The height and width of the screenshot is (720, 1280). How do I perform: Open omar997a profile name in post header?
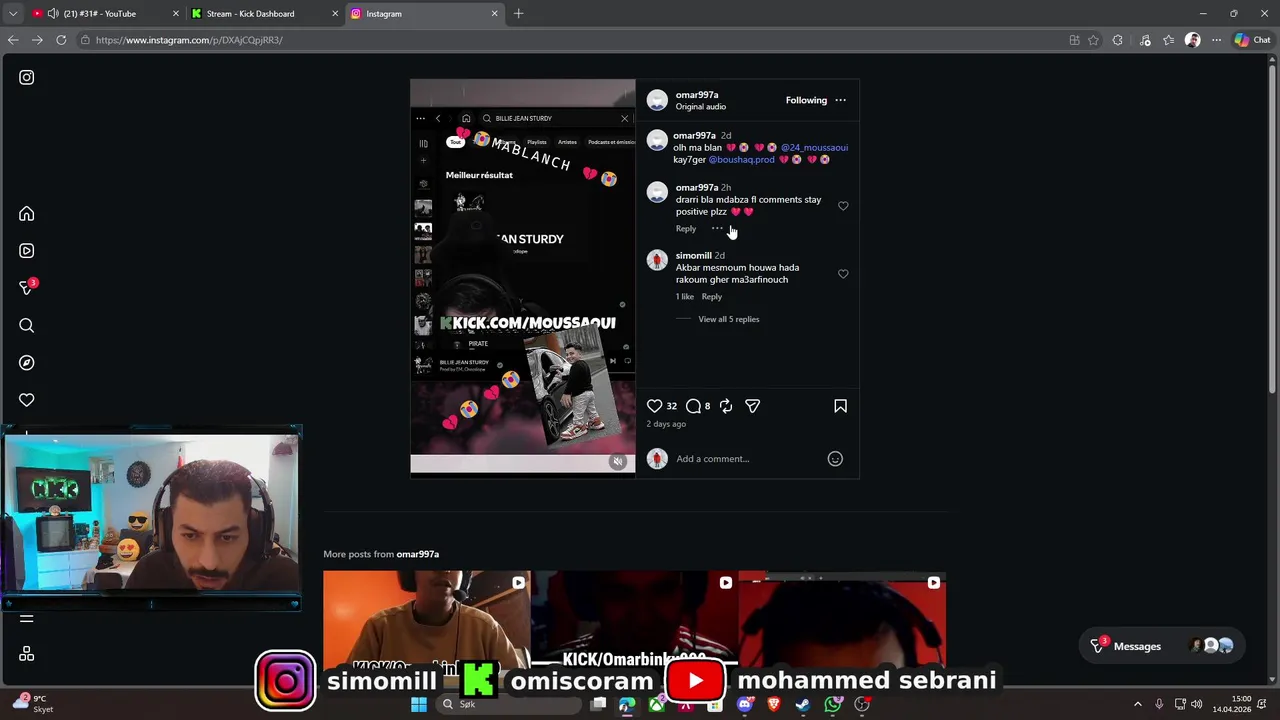click(x=697, y=95)
